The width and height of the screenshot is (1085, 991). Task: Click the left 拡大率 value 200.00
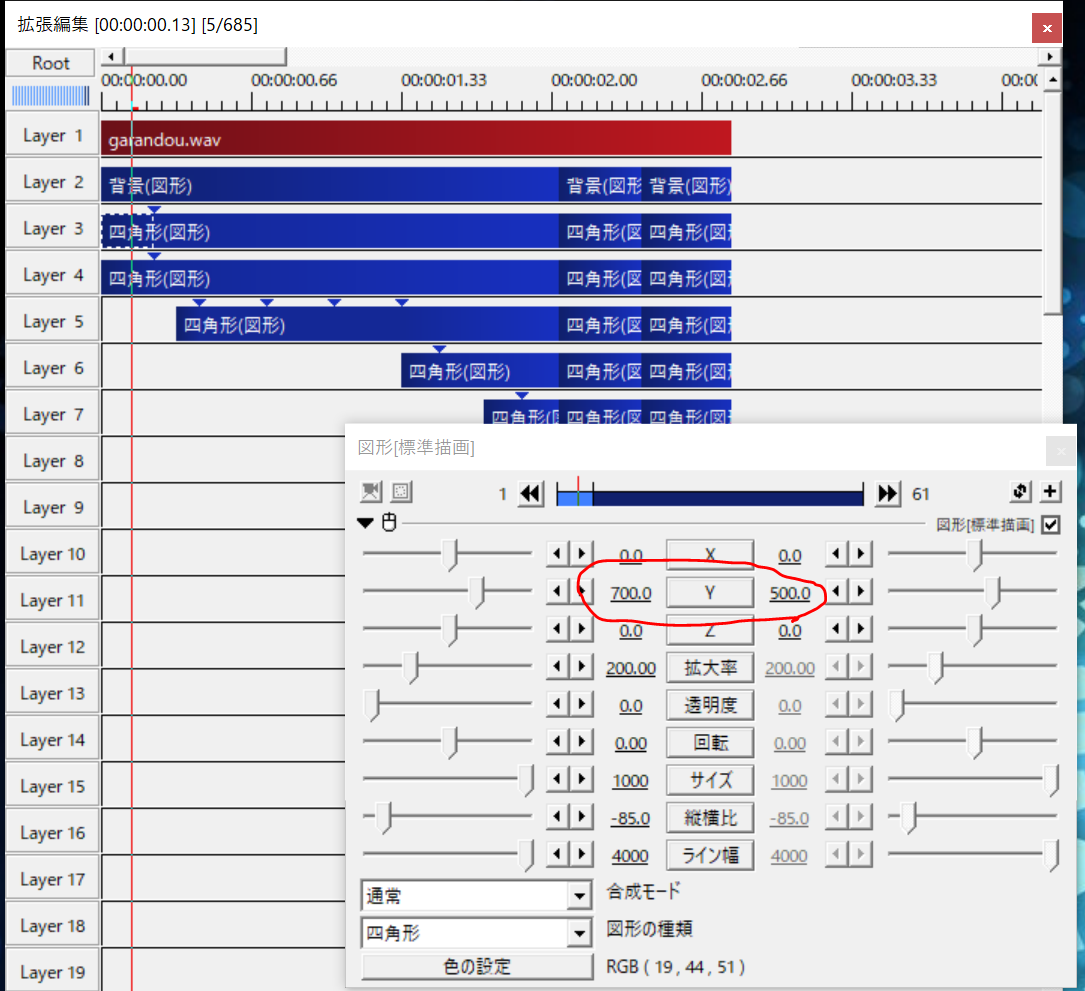tap(630, 669)
